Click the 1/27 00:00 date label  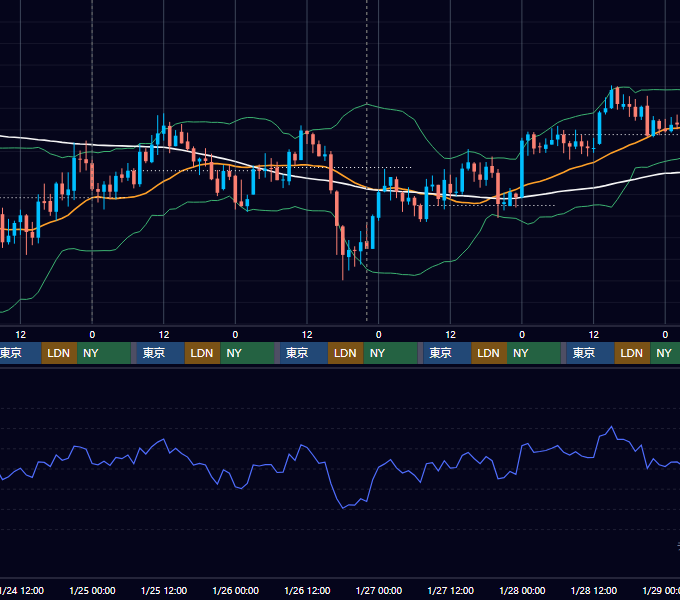[x=379, y=590]
